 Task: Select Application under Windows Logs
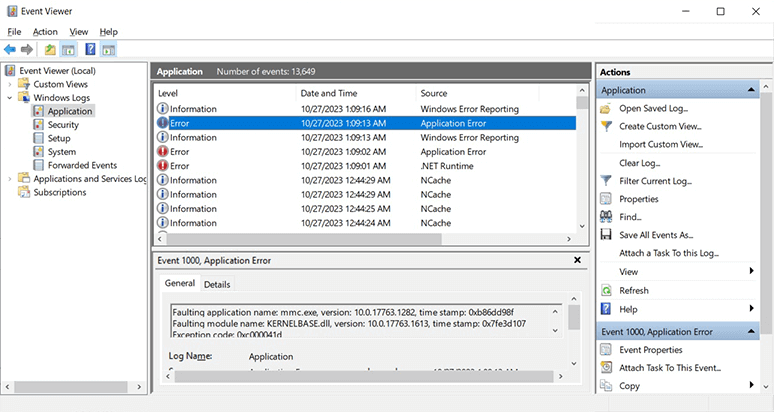[x=70, y=111]
